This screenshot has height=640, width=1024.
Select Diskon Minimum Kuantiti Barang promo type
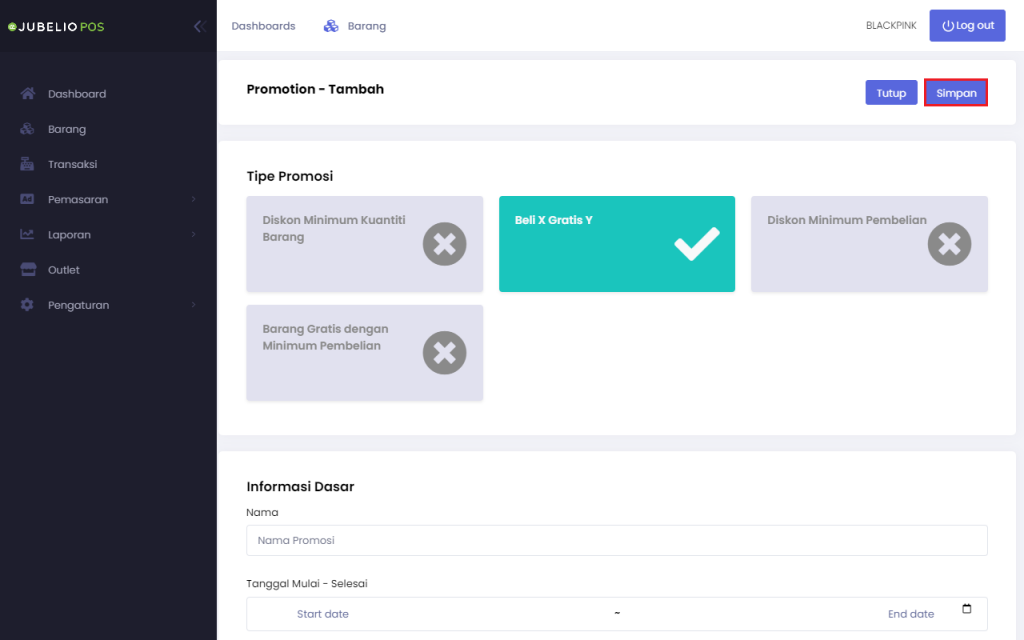pyautogui.click(x=364, y=244)
